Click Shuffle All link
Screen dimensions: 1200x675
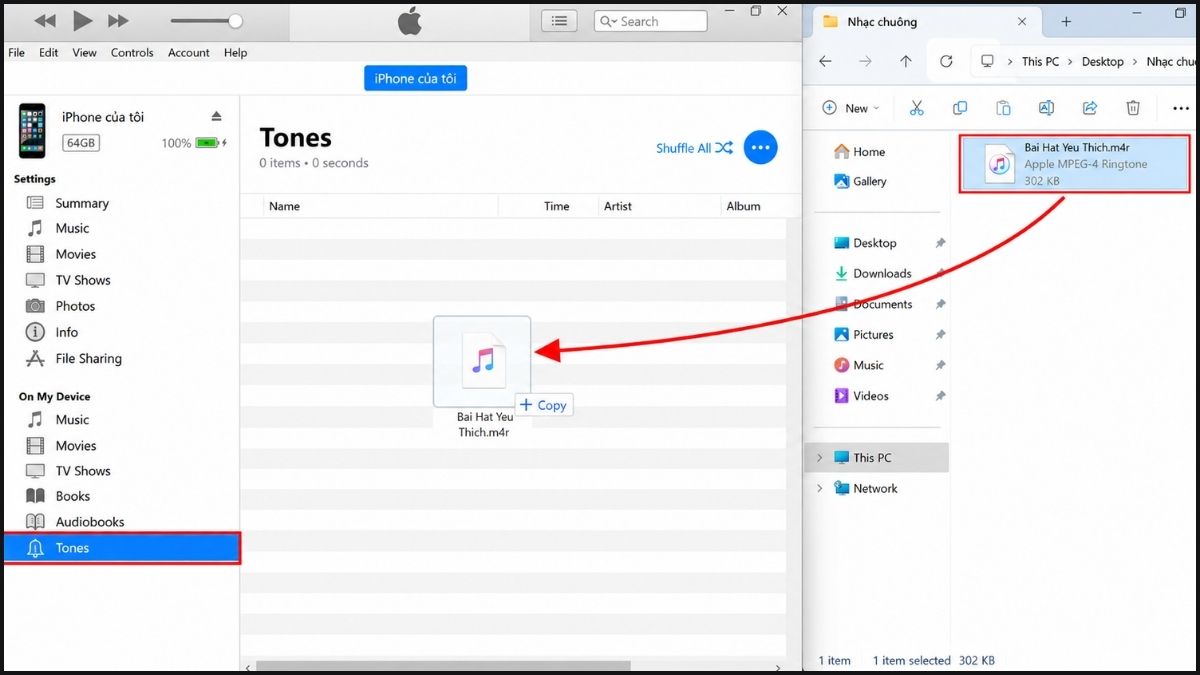point(694,148)
